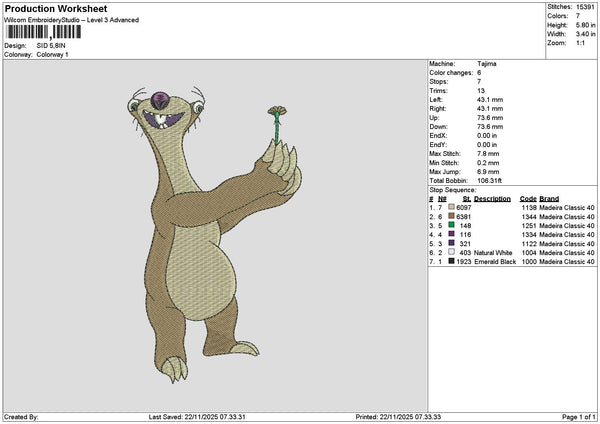Click the Description column header
The height and width of the screenshot is (424, 600).
[492, 199]
